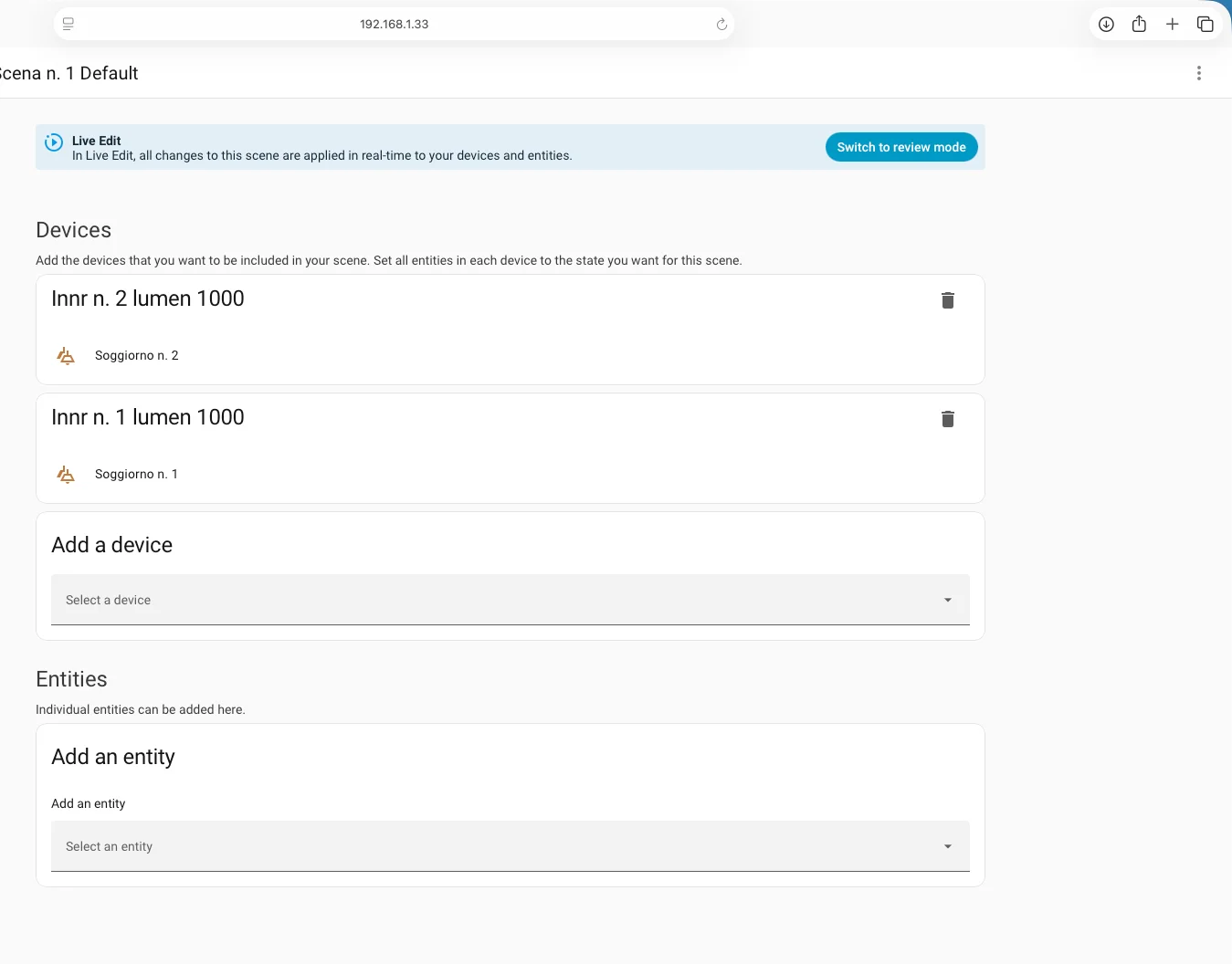Screen dimensions: 1232x964
Task: Switch to review mode
Action: [901, 147]
